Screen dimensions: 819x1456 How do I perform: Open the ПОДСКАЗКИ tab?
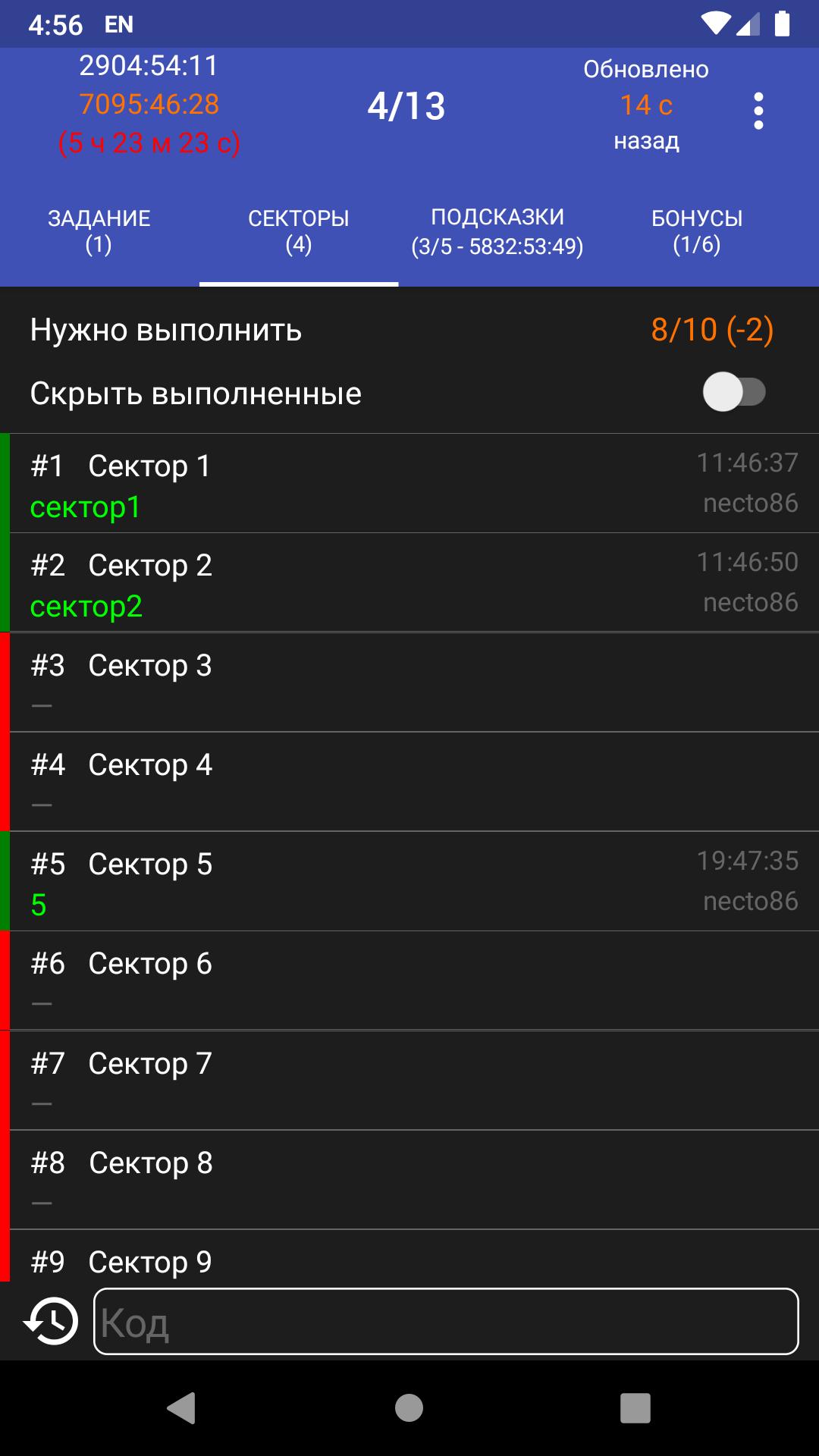pyautogui.click(x=497, y=231)
